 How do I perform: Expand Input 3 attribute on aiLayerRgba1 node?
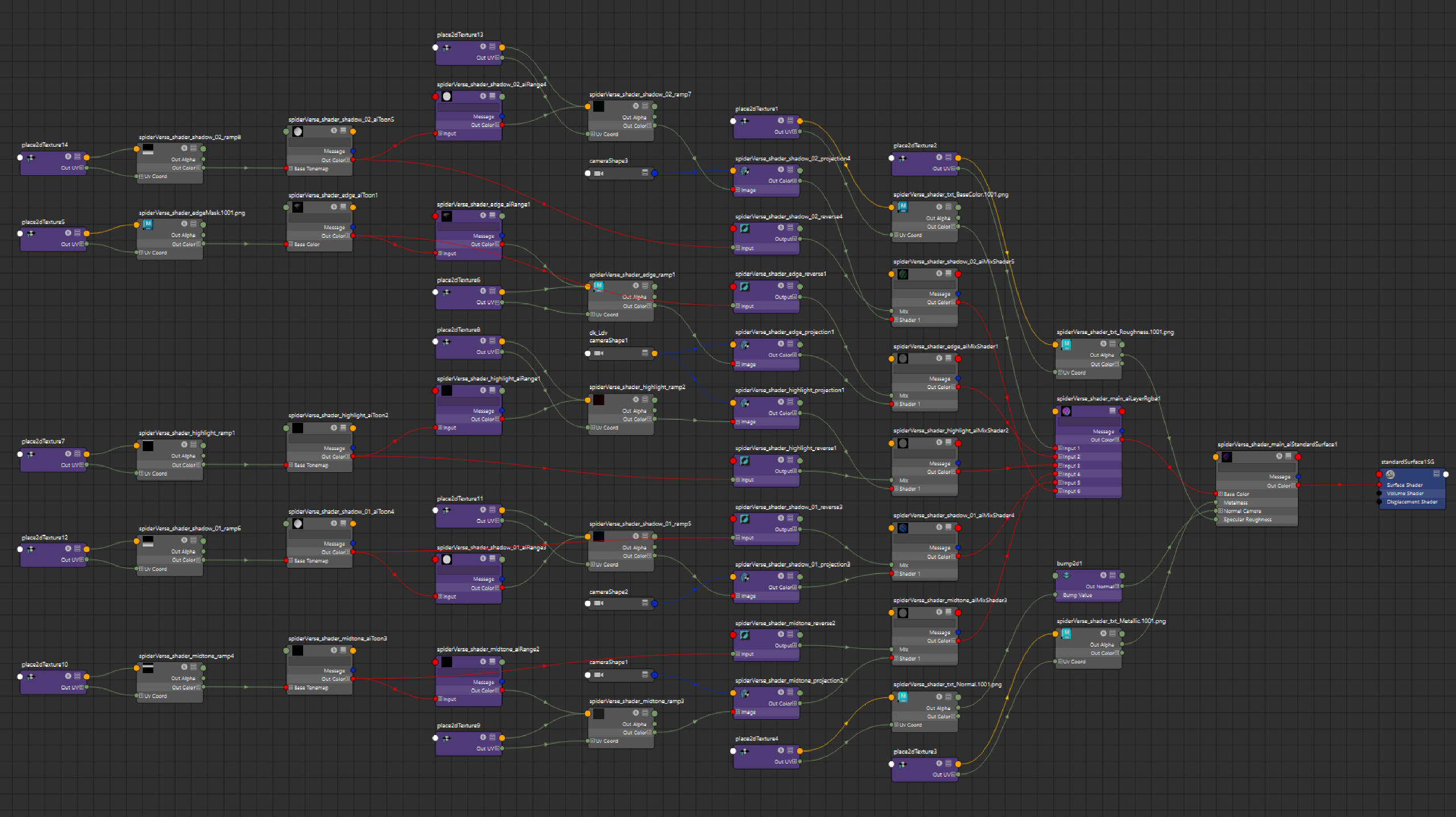coord(1061,465)
